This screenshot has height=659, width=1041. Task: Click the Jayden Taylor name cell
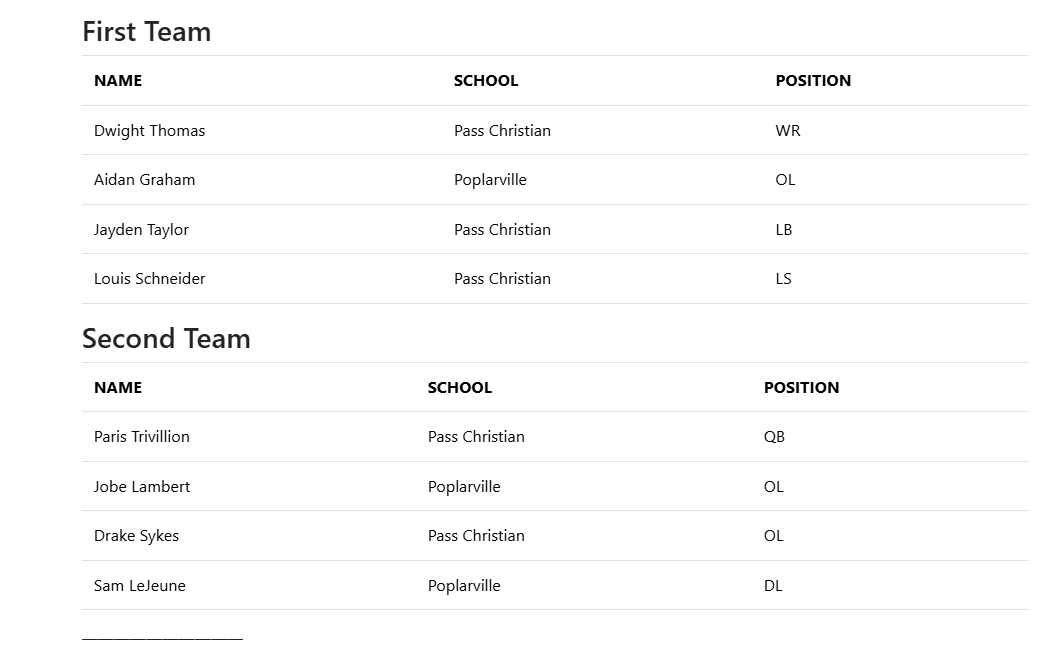tap(141, 230)
